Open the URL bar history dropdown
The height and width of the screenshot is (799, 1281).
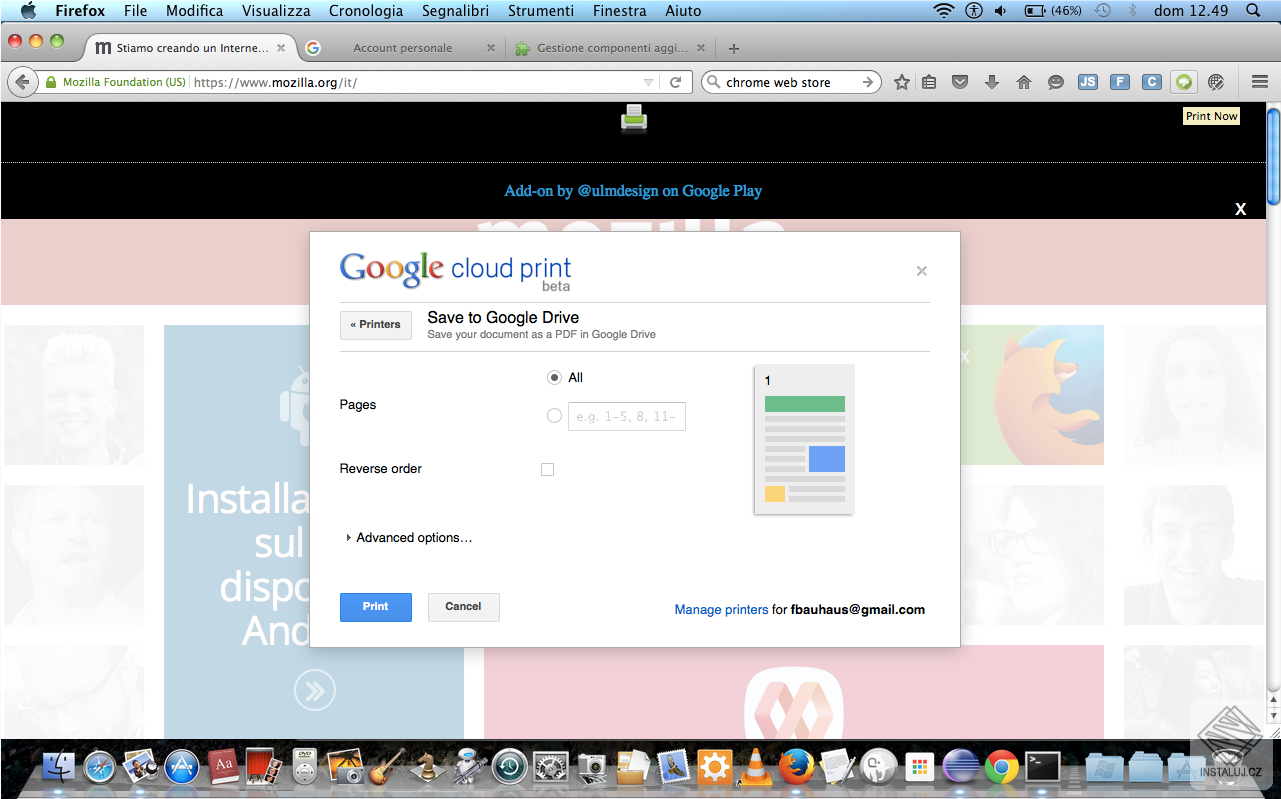point(648,82)
